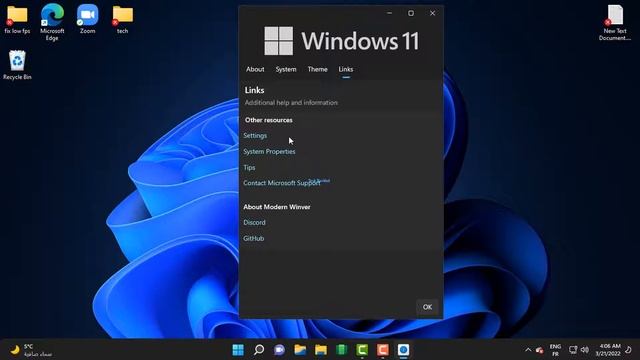Open the Tips link
This screenshot has height=360, width=640.
click(x=249, y=167)
